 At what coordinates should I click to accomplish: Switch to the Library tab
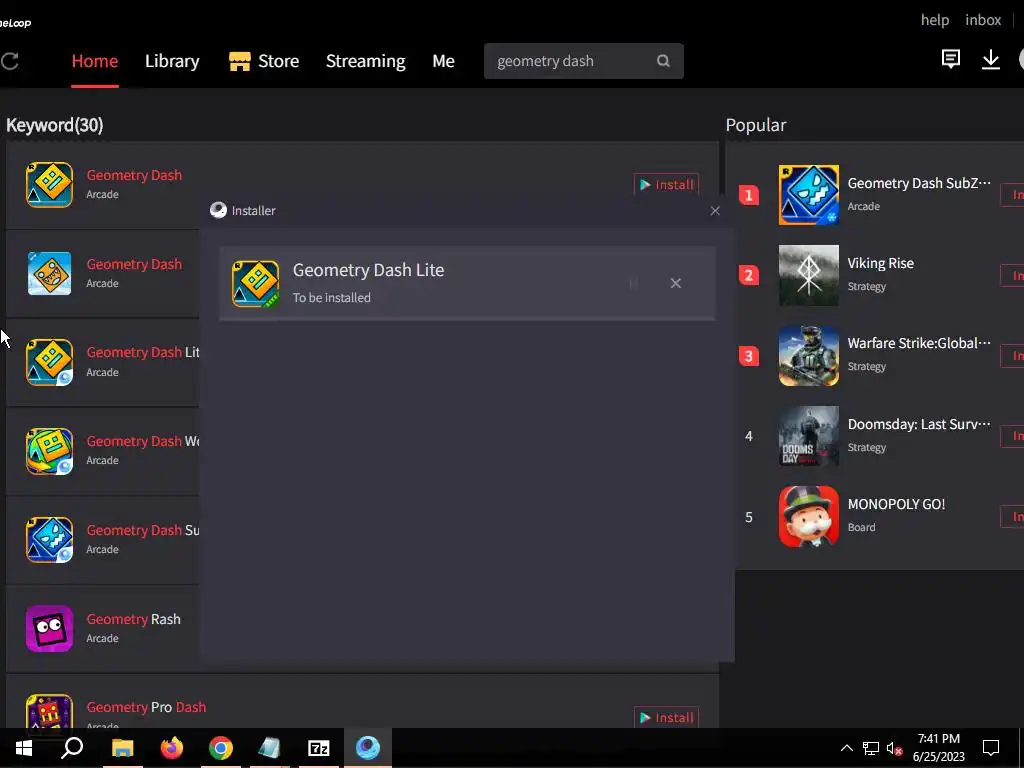tap(172, 61)
